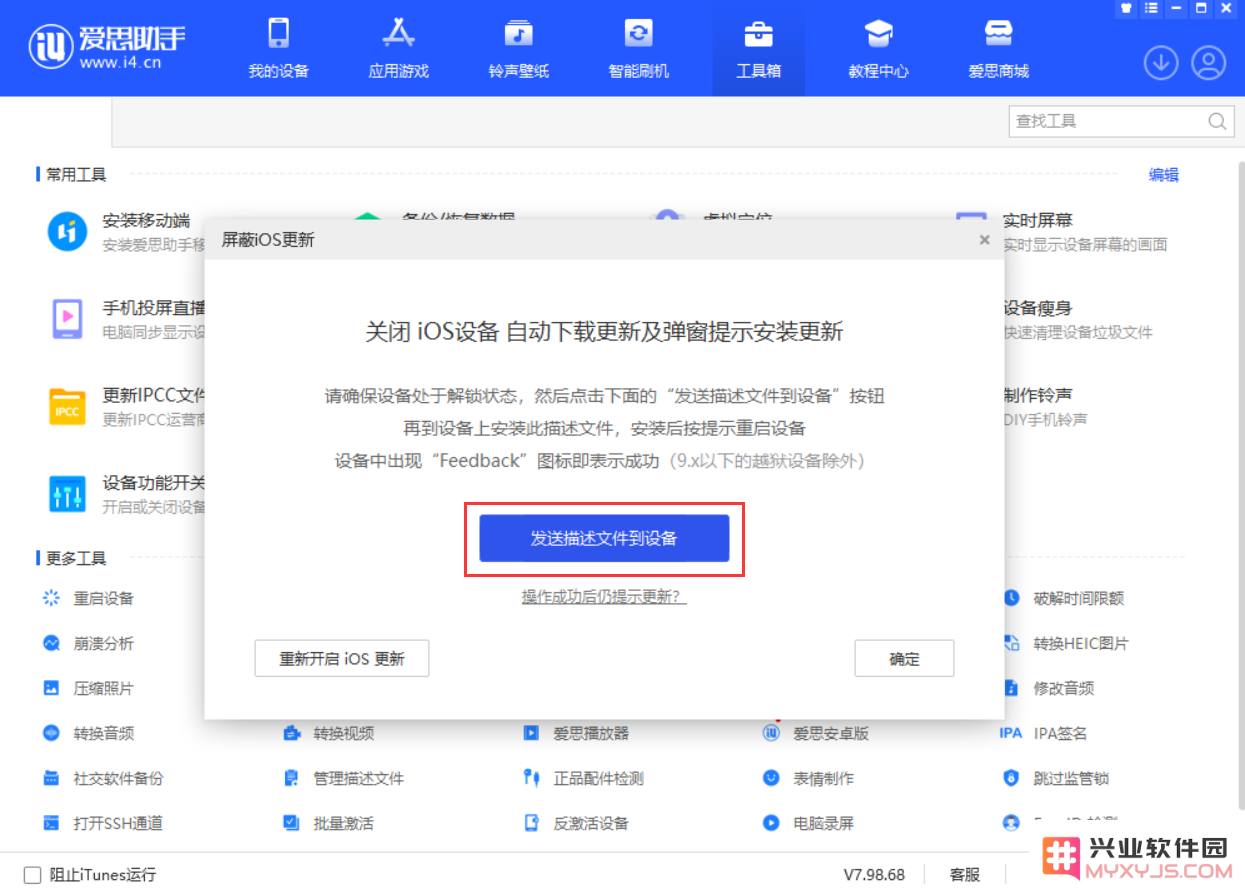Select 实时屏幕 tool label
This screenshot has width=1245, height=895.
pyautogui.click(x=1038, y=221)
